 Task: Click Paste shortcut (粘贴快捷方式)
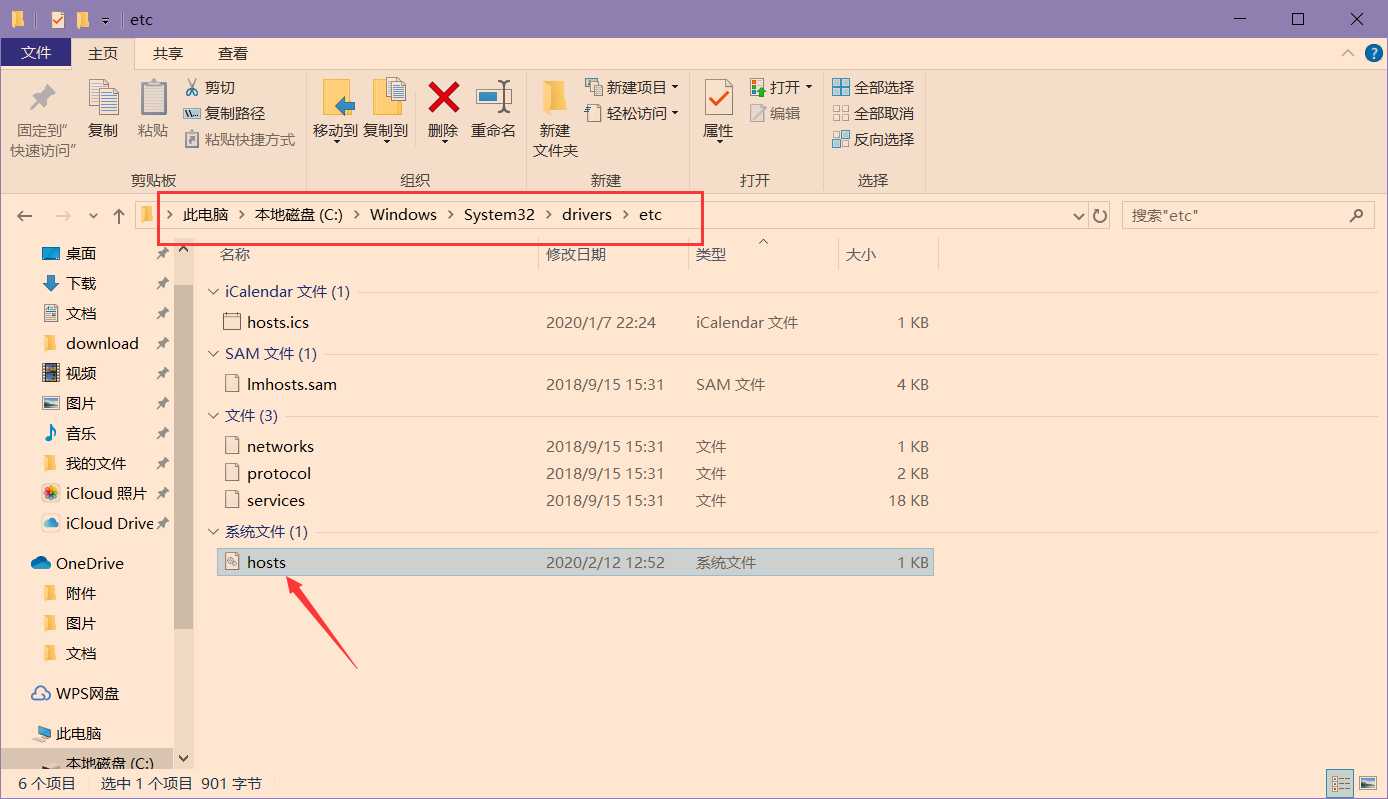[239, 139]
